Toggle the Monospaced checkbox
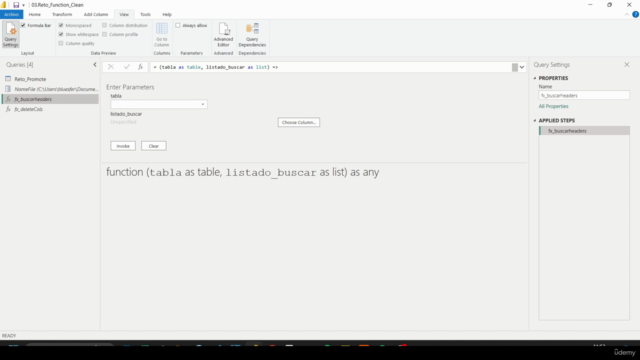Screen dimensions: 640x360 [61, 25]
